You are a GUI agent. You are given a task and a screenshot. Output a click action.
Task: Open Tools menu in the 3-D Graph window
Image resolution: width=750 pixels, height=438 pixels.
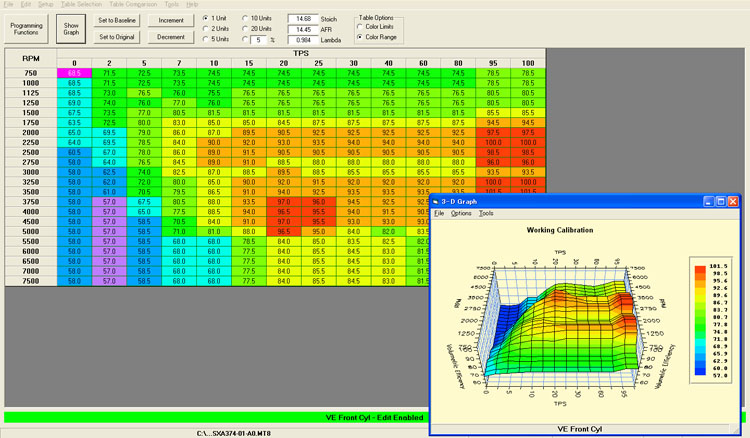tap(486, 214)
